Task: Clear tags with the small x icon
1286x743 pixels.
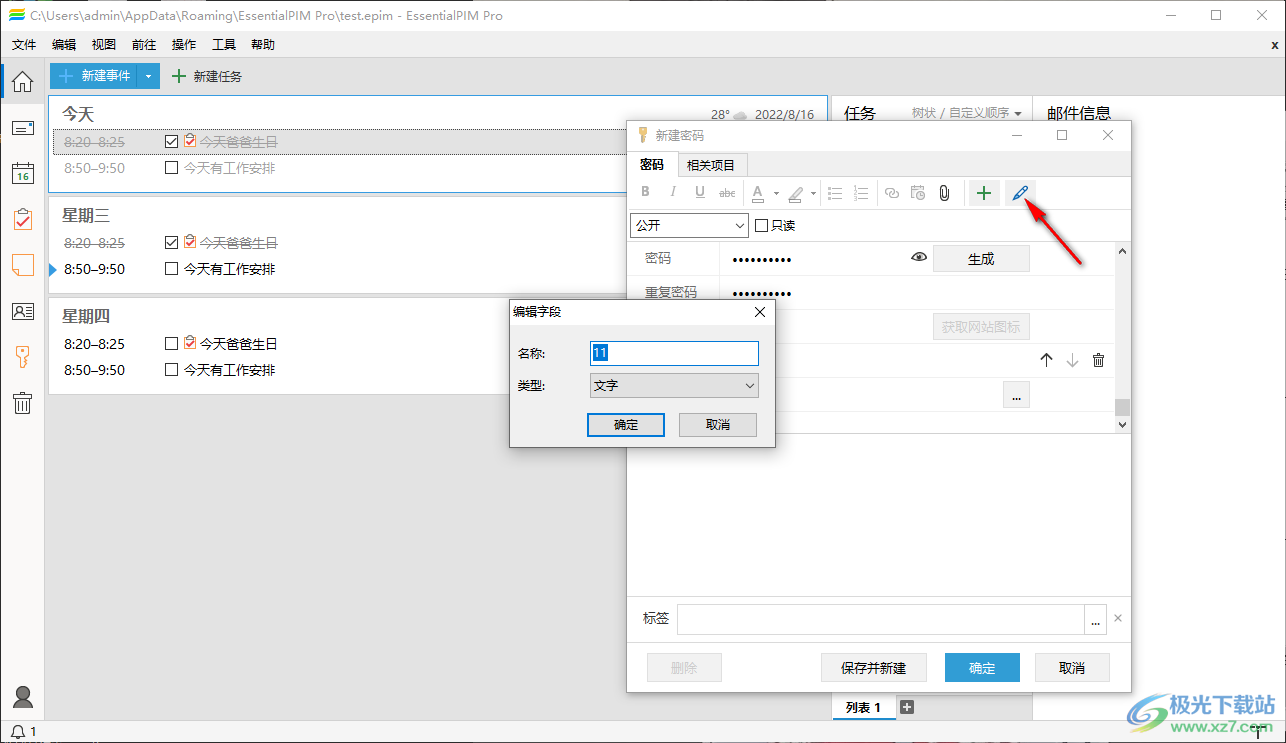Action: pyautogui.click(x=1118, y=618)
